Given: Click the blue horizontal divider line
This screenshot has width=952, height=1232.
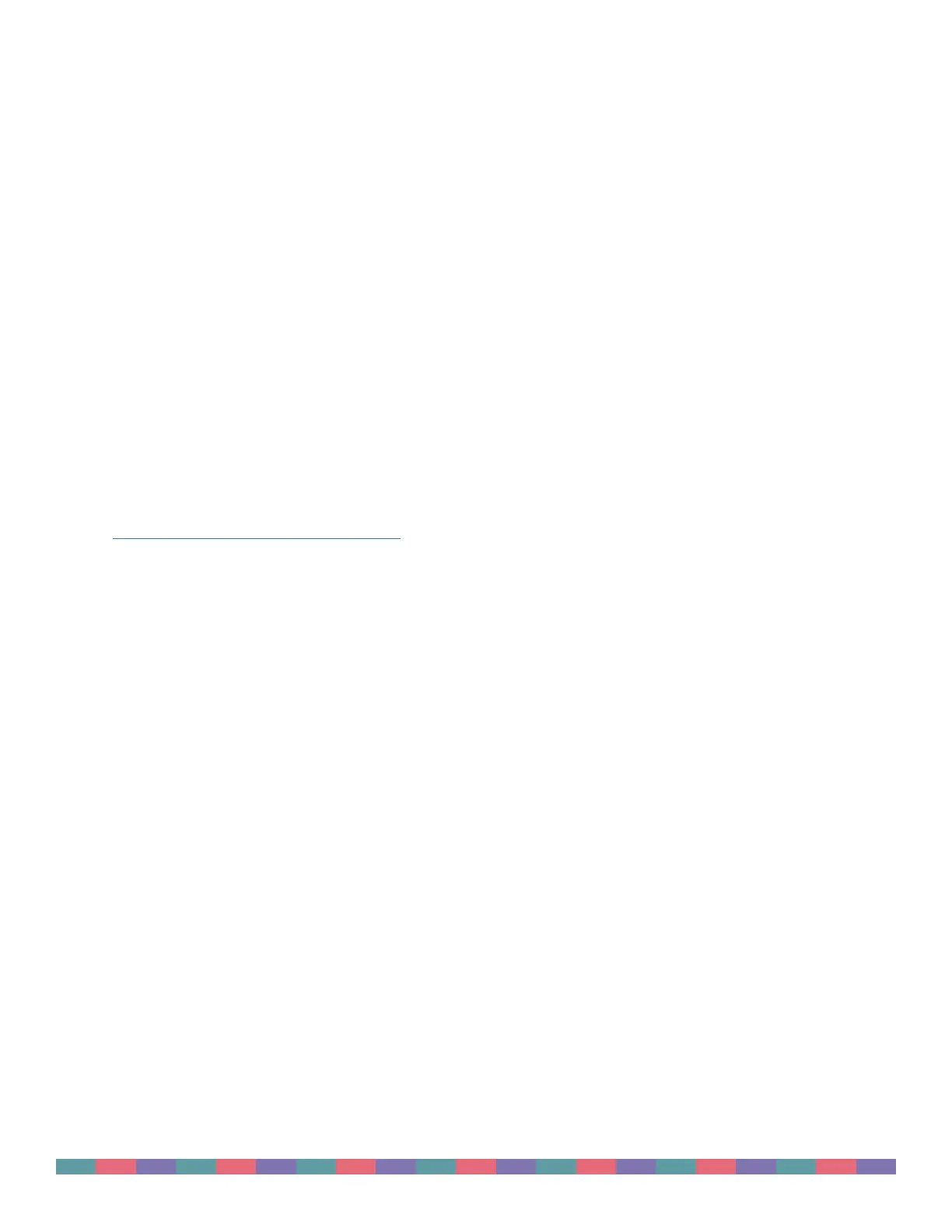Looking at the screenshot, I should (257, 537).
